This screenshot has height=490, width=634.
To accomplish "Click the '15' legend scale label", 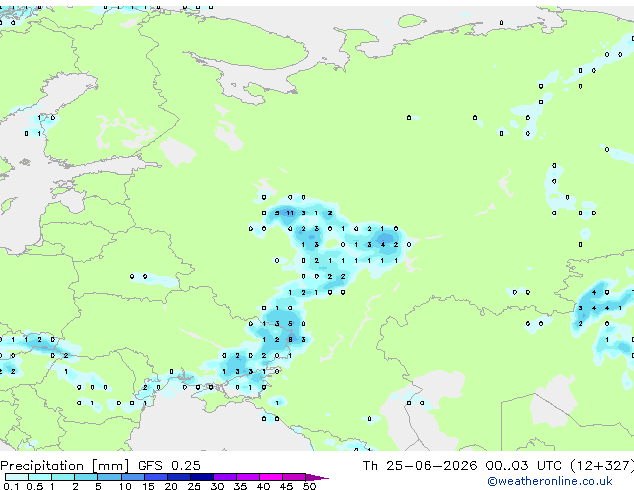I will pyautogui.click(x=148, y=486).
